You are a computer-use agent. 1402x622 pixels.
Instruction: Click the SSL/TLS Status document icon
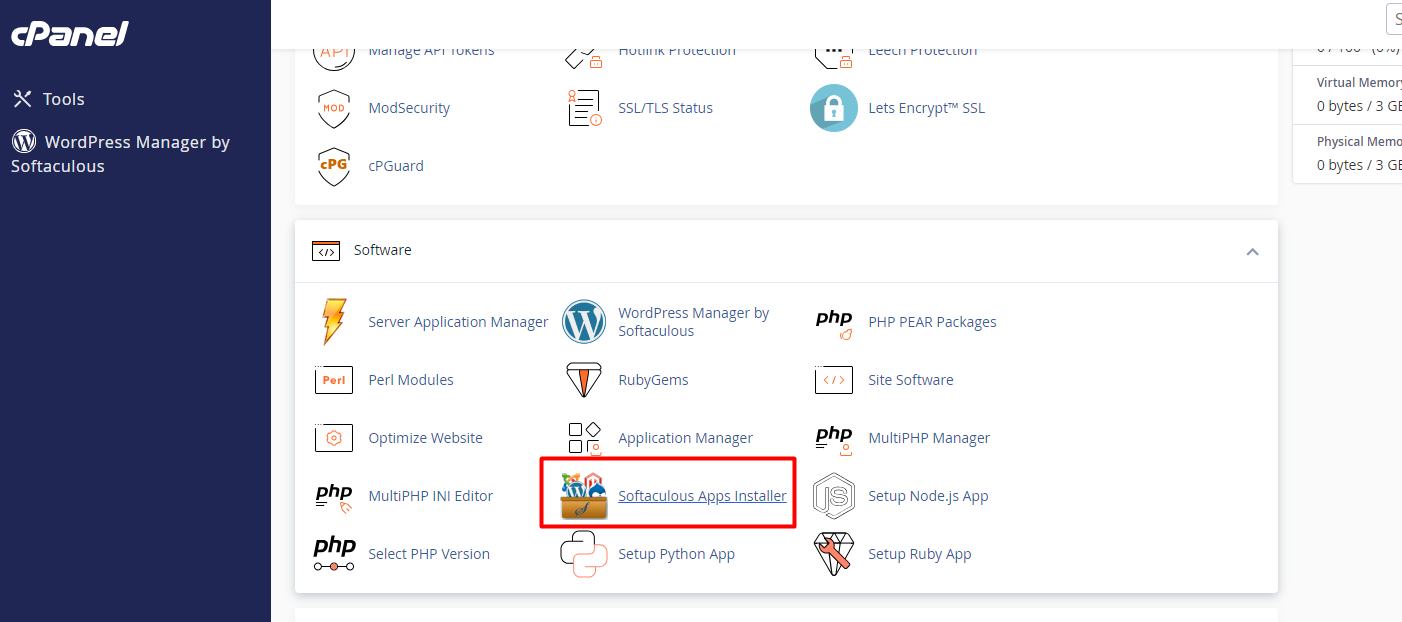[x=584, y=108]
